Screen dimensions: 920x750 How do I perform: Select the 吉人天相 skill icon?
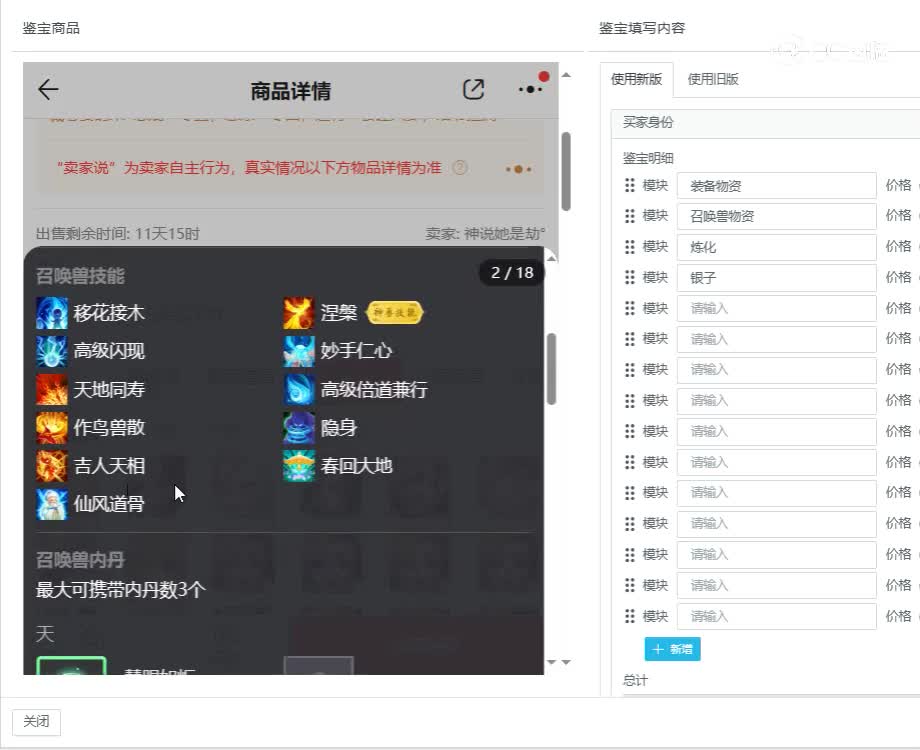(51, 466)
